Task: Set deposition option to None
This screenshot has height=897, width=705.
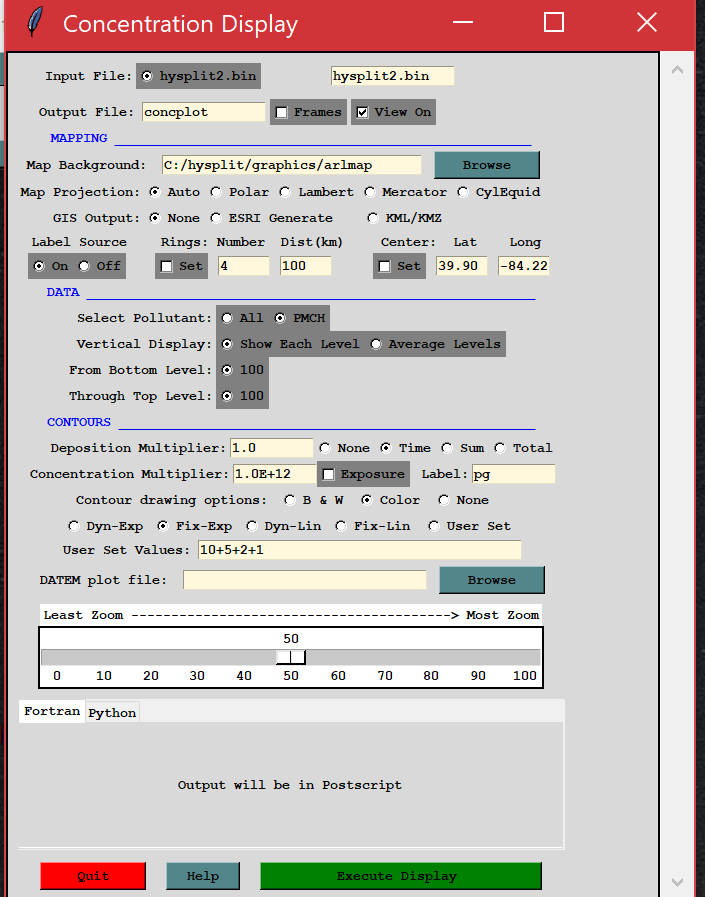Action: coord(325,448)
